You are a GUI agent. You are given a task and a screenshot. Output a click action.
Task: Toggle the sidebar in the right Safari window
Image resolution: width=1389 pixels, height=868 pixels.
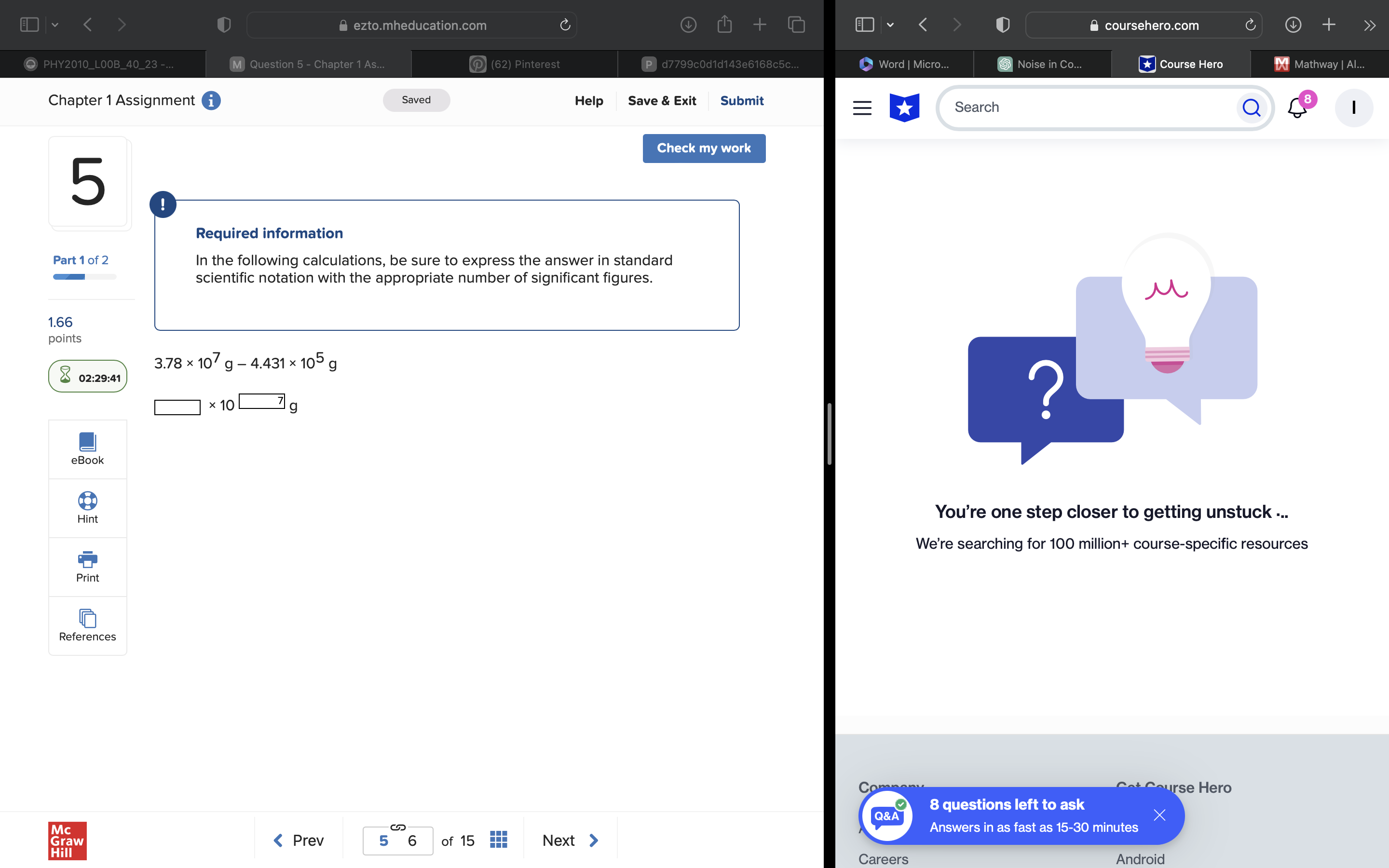(864, 24)
